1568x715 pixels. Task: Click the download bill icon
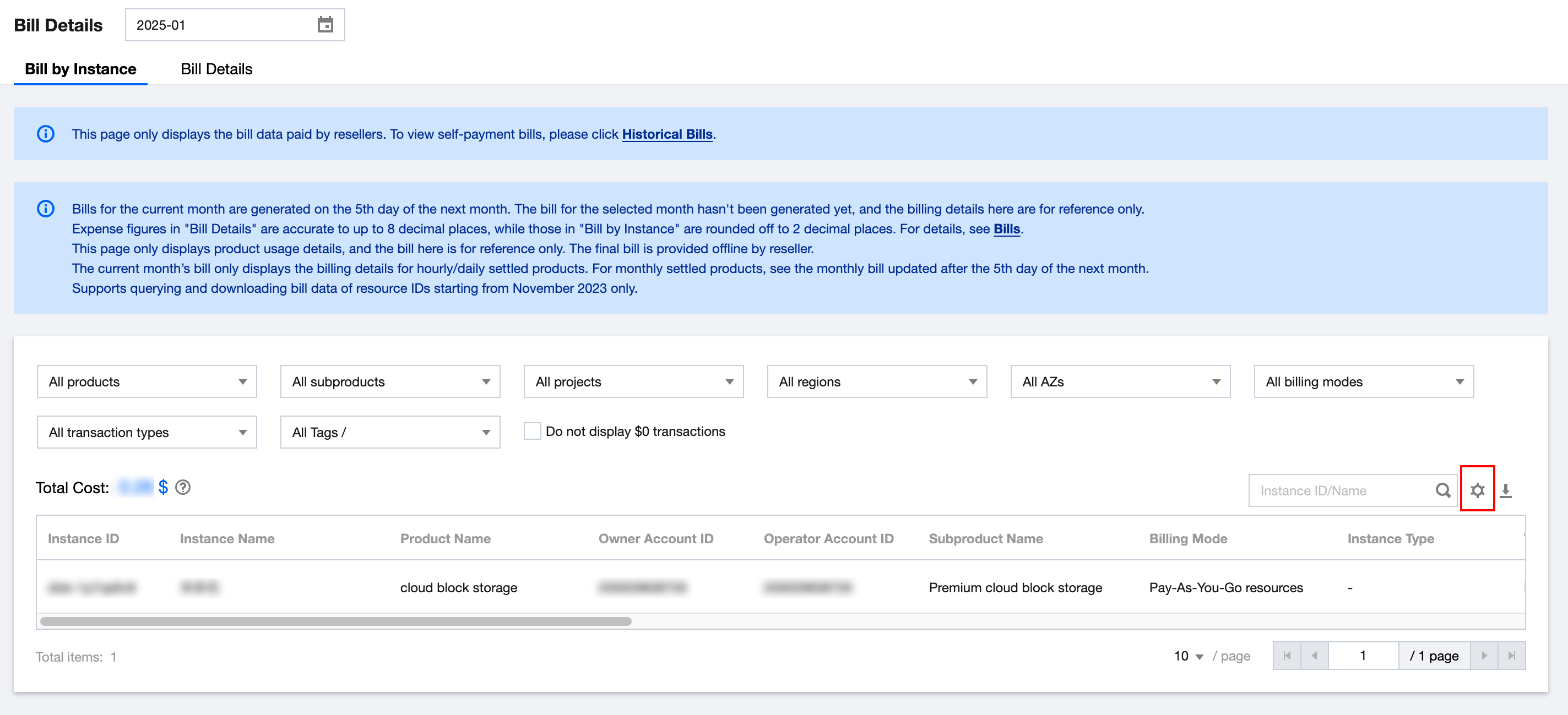1505,490
